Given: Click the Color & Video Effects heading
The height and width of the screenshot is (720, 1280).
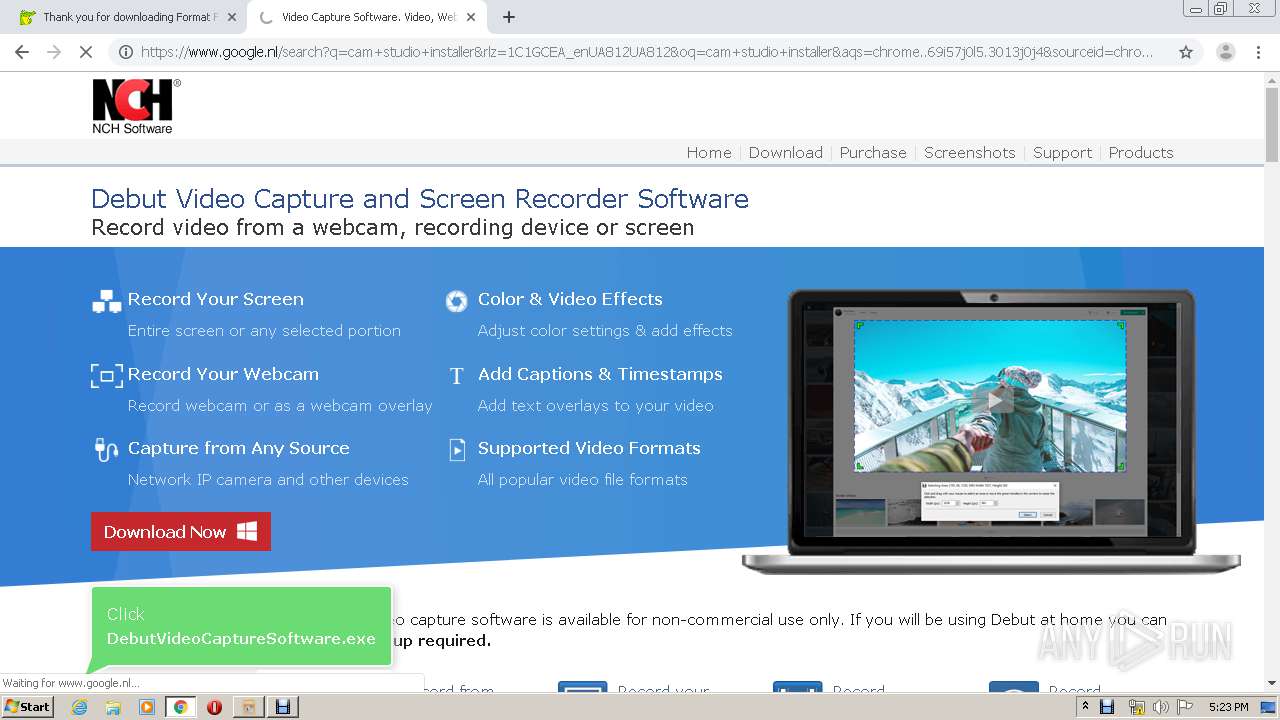Looking at the screenshot, I should (x=570, y=299).
